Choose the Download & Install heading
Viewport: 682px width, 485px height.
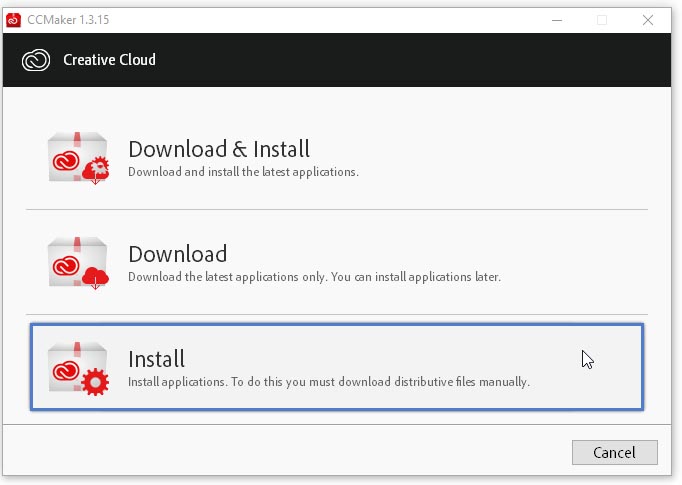(x=219, y=149)
